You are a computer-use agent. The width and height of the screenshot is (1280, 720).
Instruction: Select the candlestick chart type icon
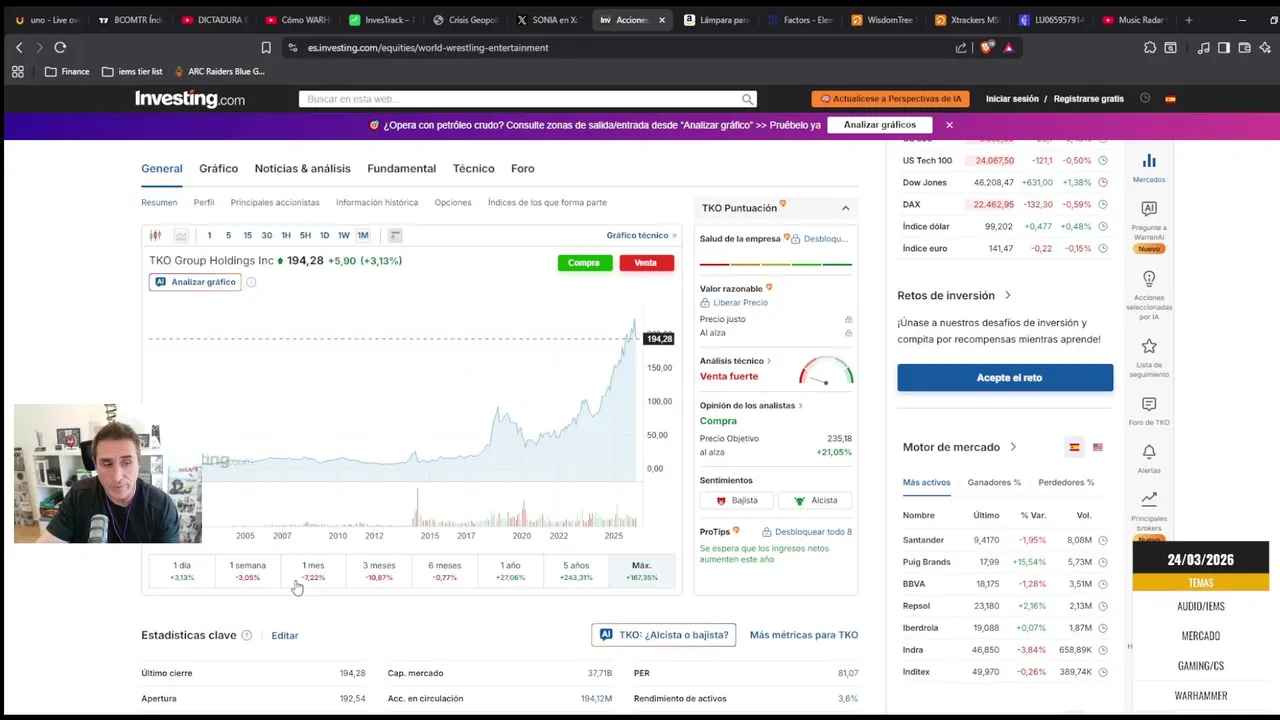155,235
